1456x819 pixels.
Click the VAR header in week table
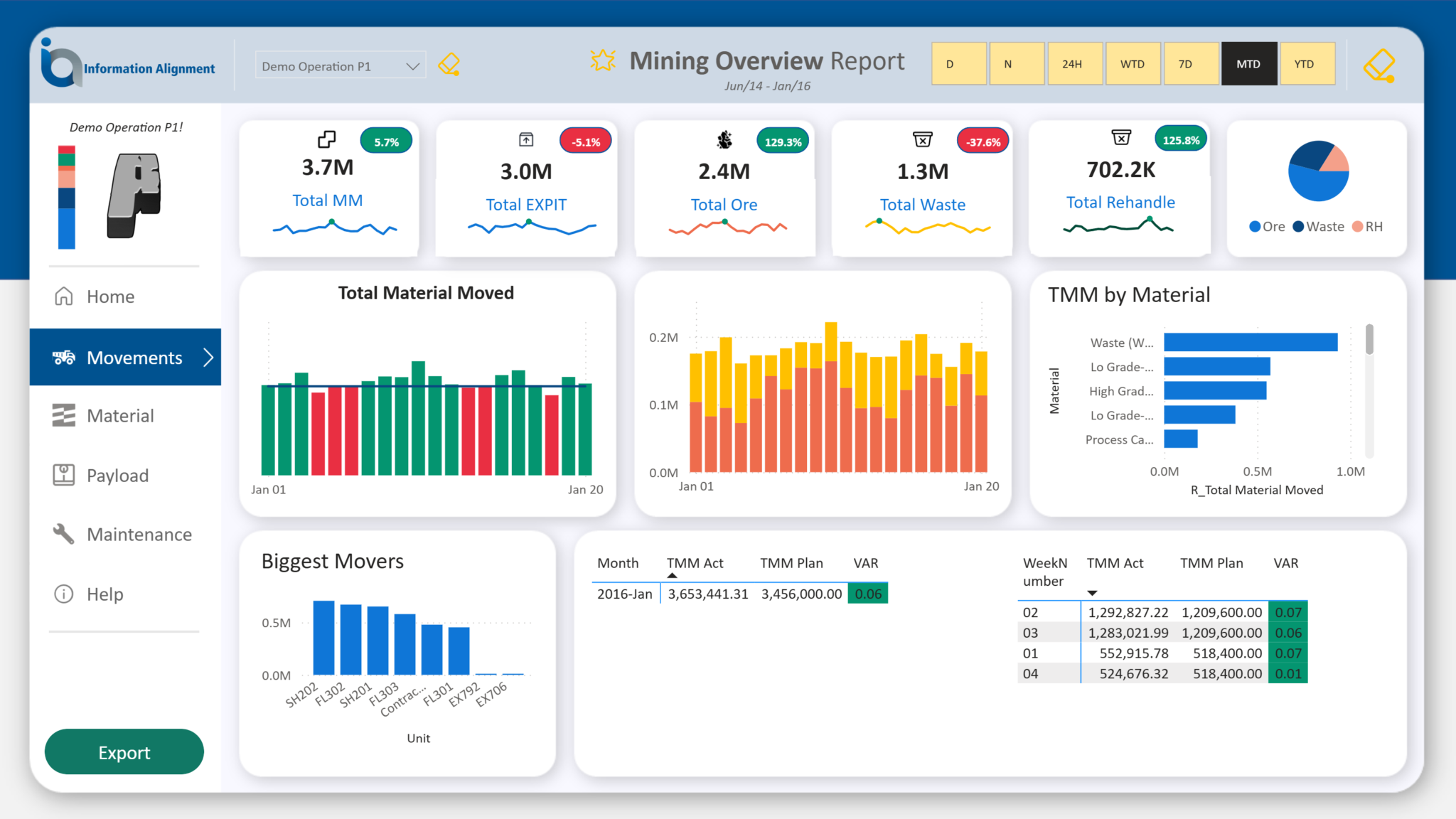(1285, 563)
